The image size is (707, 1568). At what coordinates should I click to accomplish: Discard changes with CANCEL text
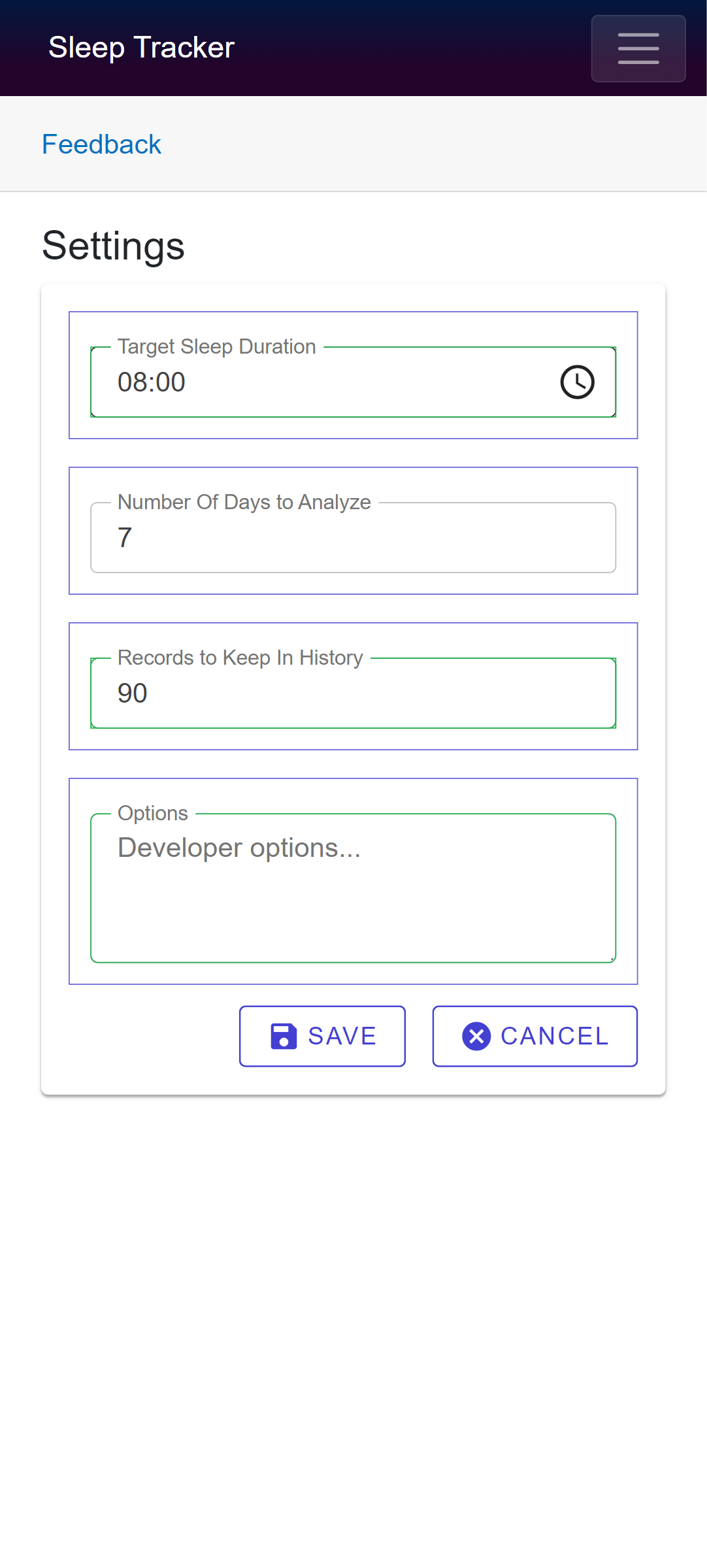pyautogui.click(x=555, y=1037)
